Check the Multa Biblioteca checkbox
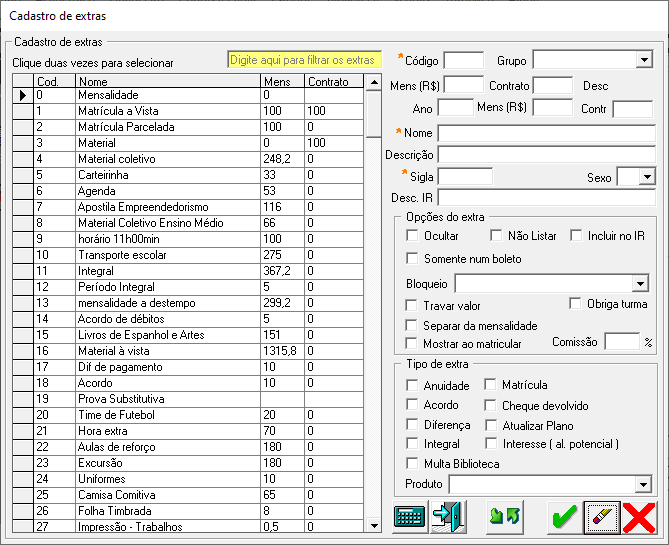Image resolution: width=669 pixels, height=545 pixels. 412,463
